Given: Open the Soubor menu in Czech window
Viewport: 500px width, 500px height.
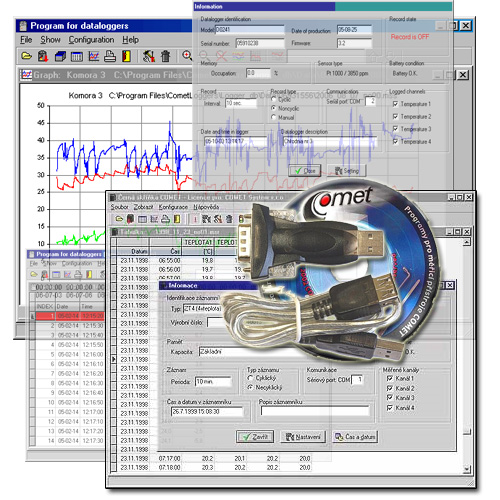Looking at the screenshot, I should pyautogui.click(x=119, y=207).
